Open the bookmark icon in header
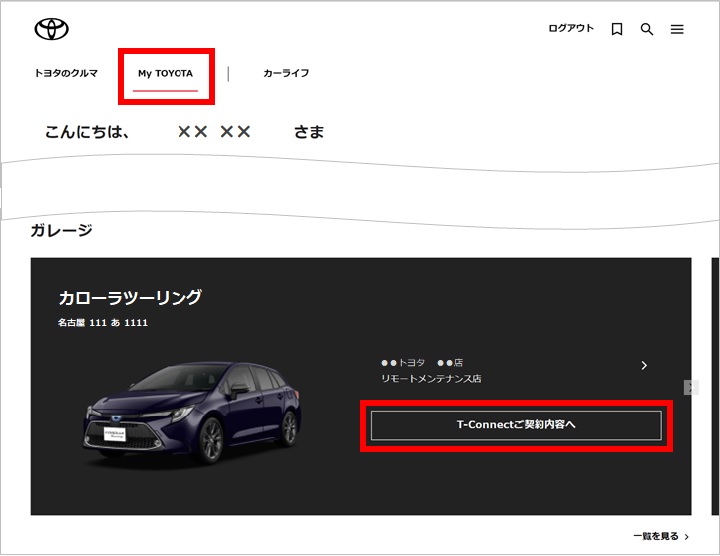The height and width of the screenshot is (556, 720). (x=617, y=29)
